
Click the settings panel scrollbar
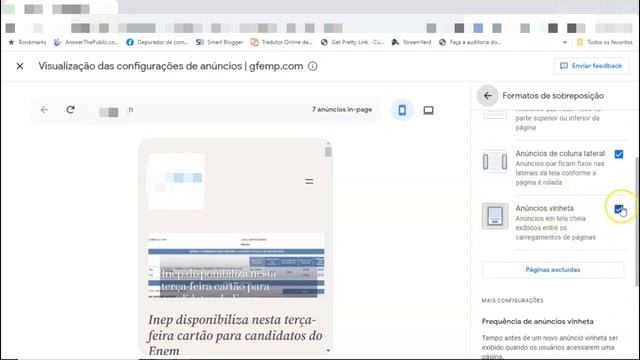point(637,221)
